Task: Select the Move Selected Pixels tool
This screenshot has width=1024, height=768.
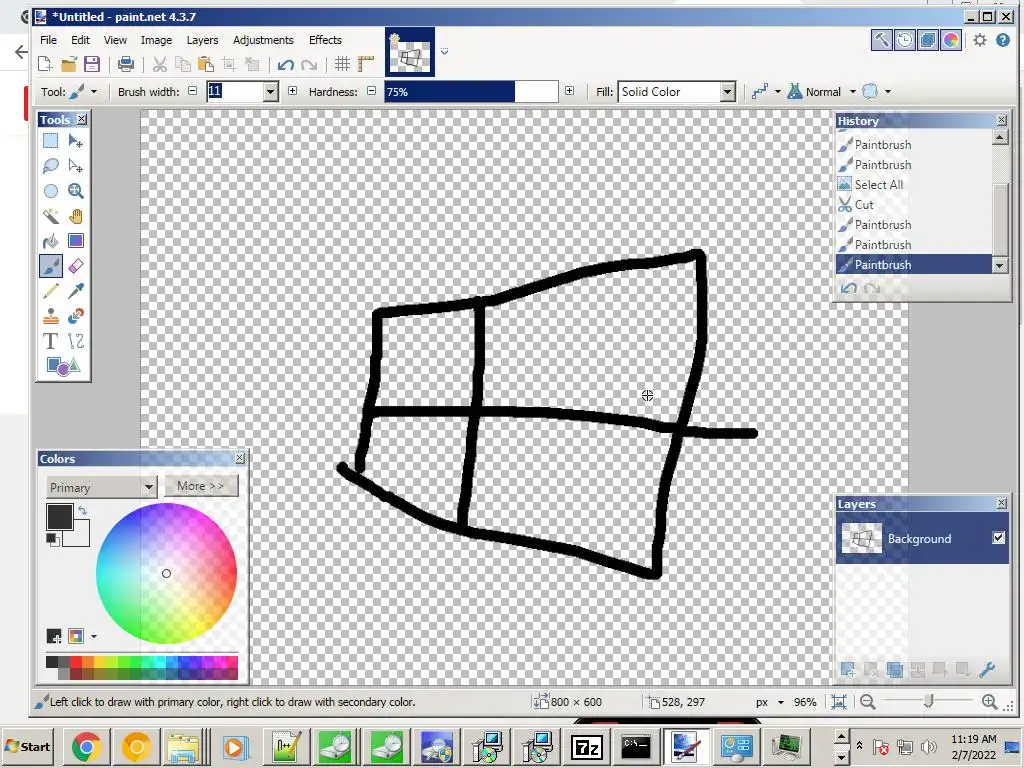Action: [x=76, y=141]
